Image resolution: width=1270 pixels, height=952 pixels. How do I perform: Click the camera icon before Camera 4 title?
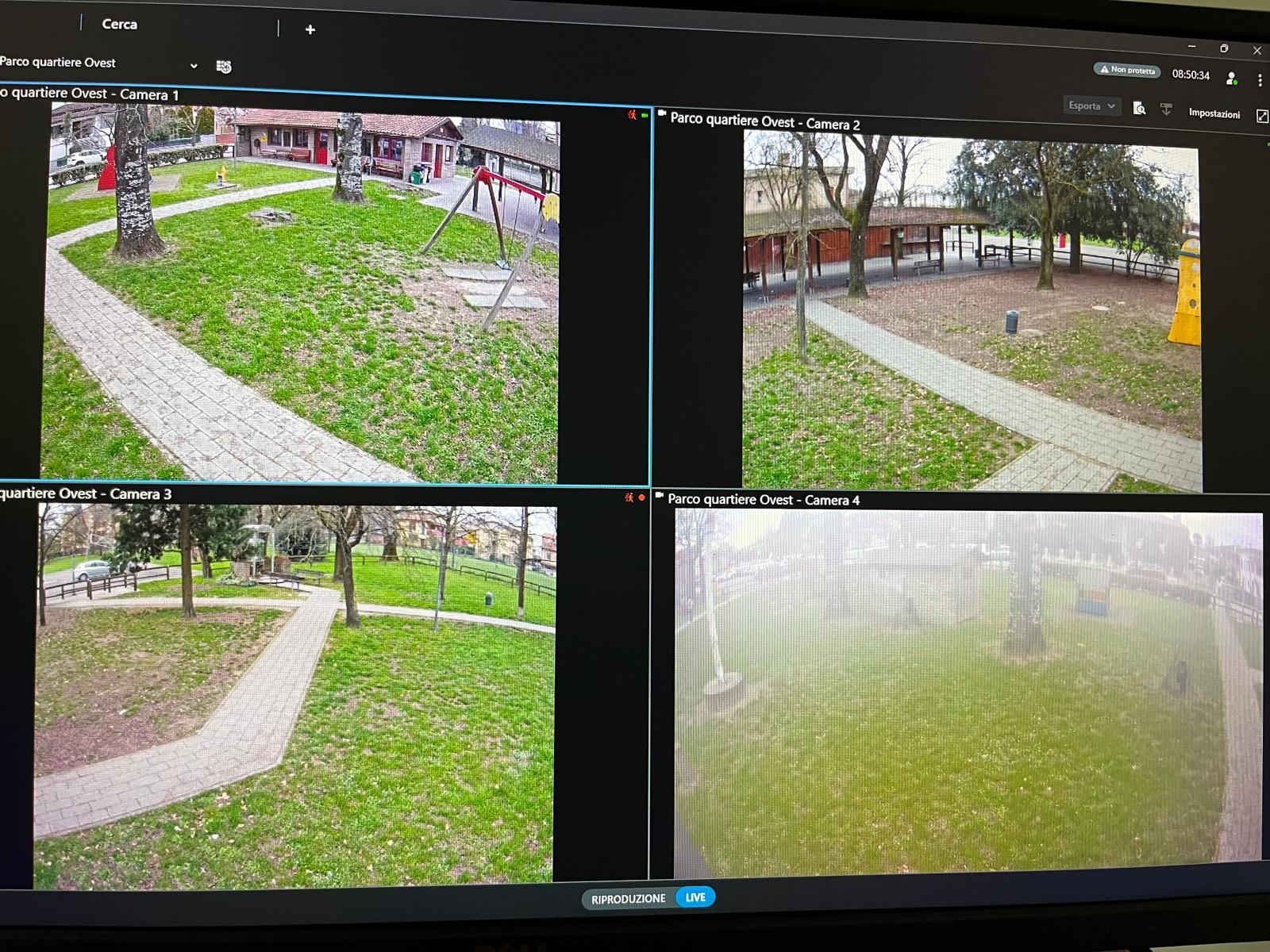point(659,496)
